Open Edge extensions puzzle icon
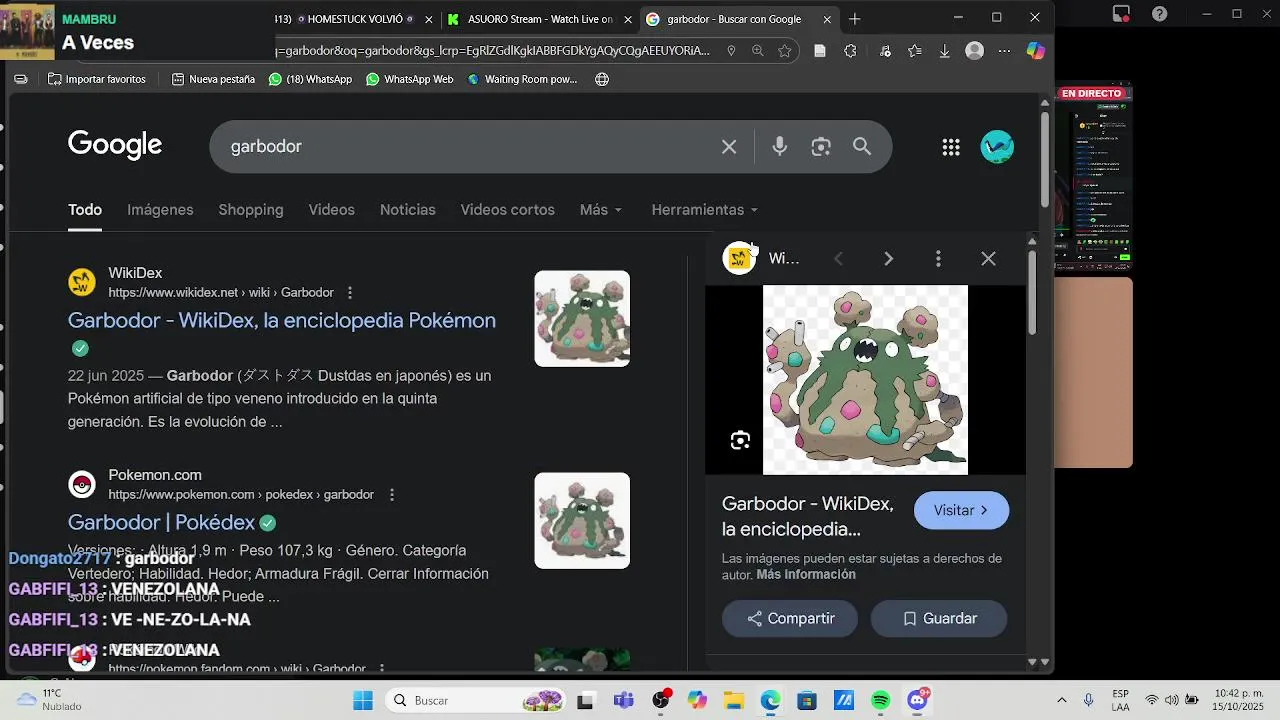The width and height of the screenshot is (1280, 720). tap(850, 51)
